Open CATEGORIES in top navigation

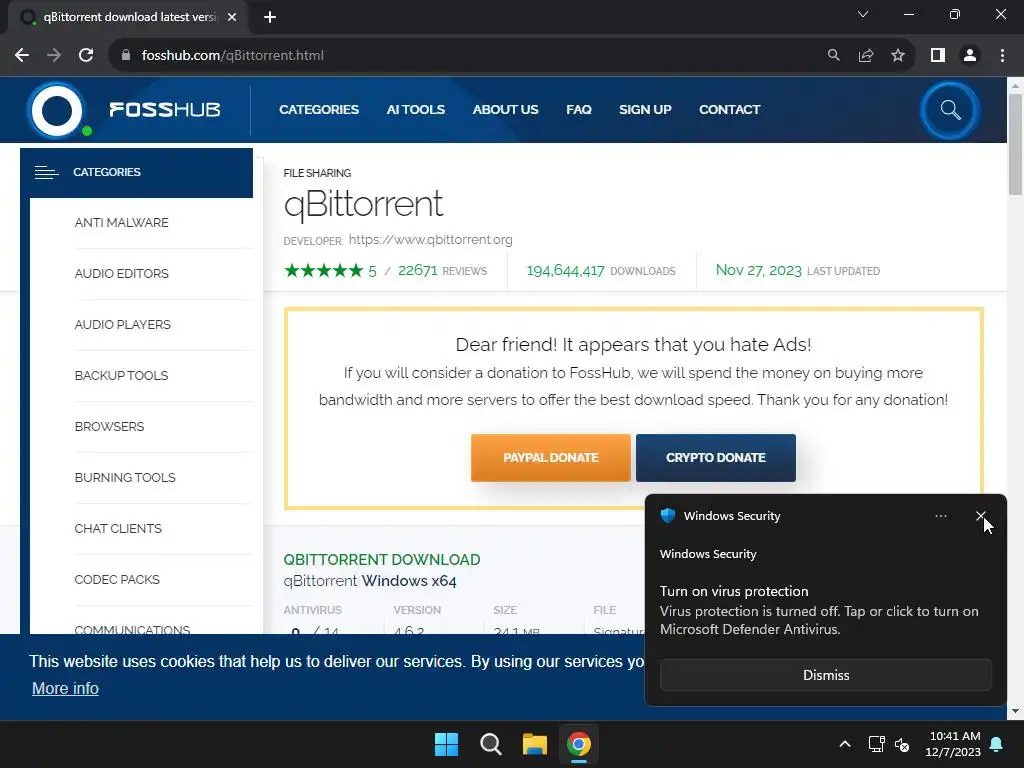[x=319, y=110]
